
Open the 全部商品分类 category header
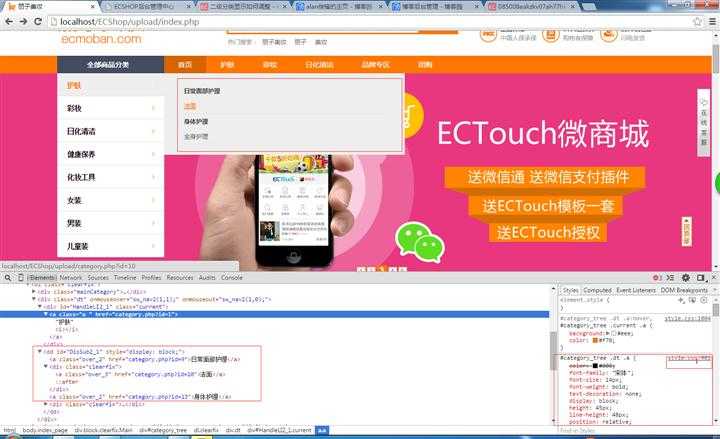110,65
